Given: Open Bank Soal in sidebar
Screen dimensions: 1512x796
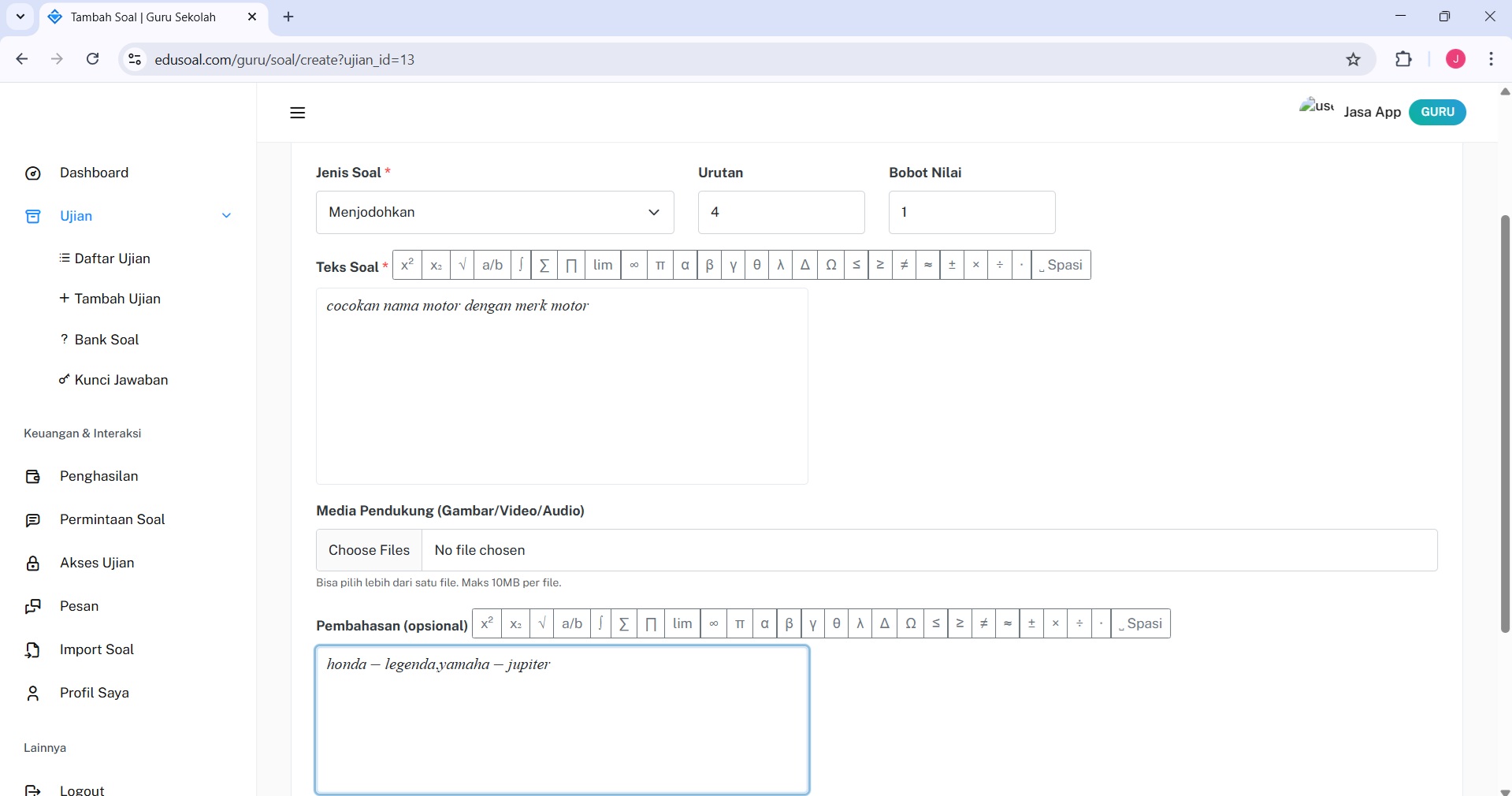Looking at the screenshot, I should pos(106,340).
